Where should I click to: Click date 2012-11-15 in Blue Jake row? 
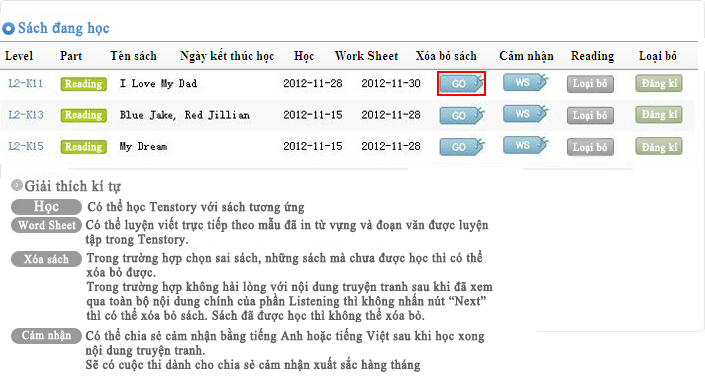coord(313,115)
